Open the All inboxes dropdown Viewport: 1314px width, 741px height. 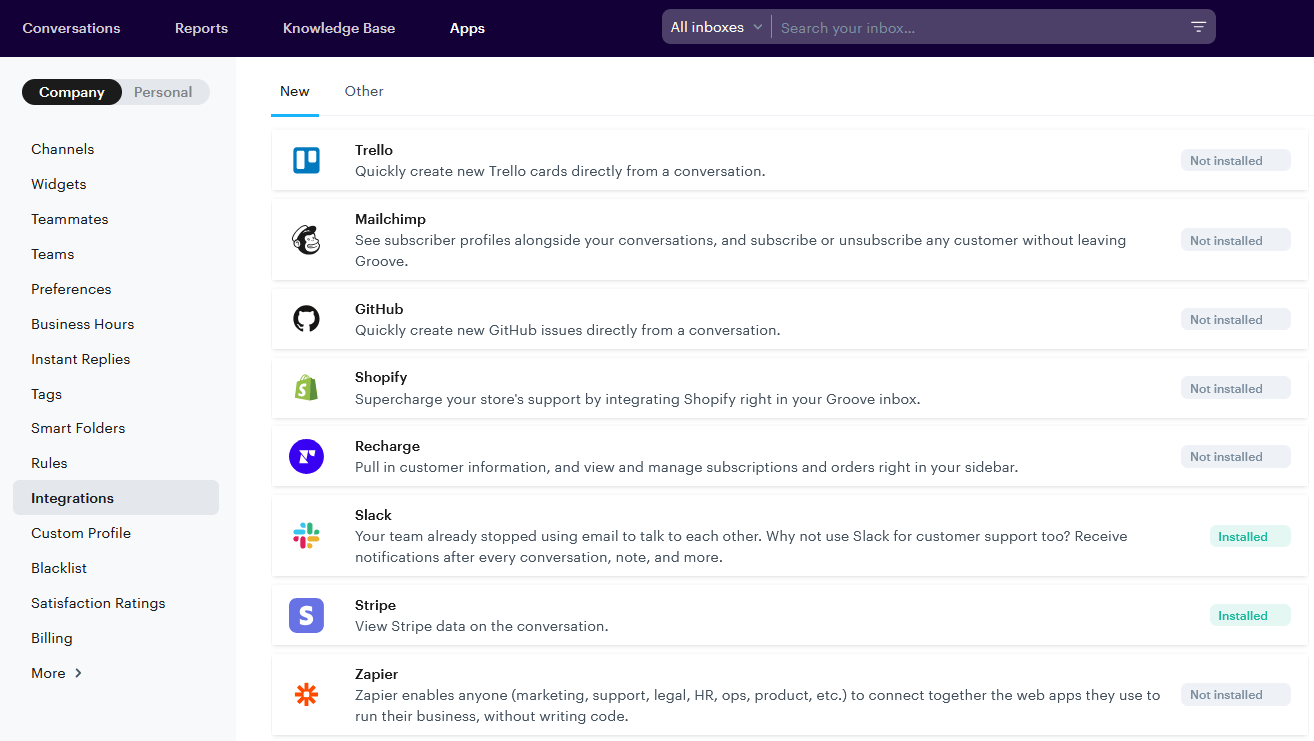click(715, 27)
